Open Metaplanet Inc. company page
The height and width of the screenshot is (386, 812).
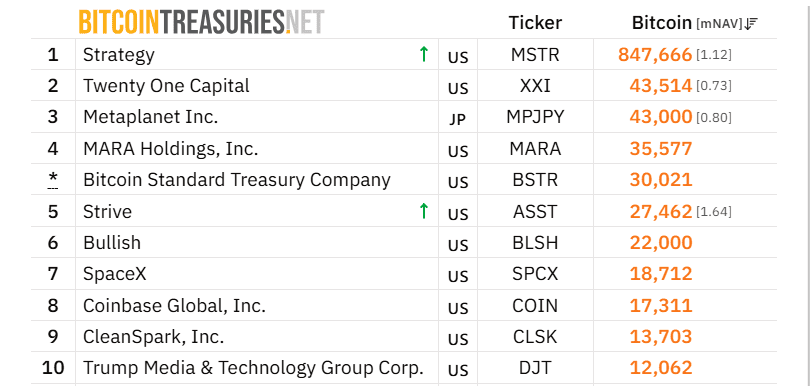[151, 117]
